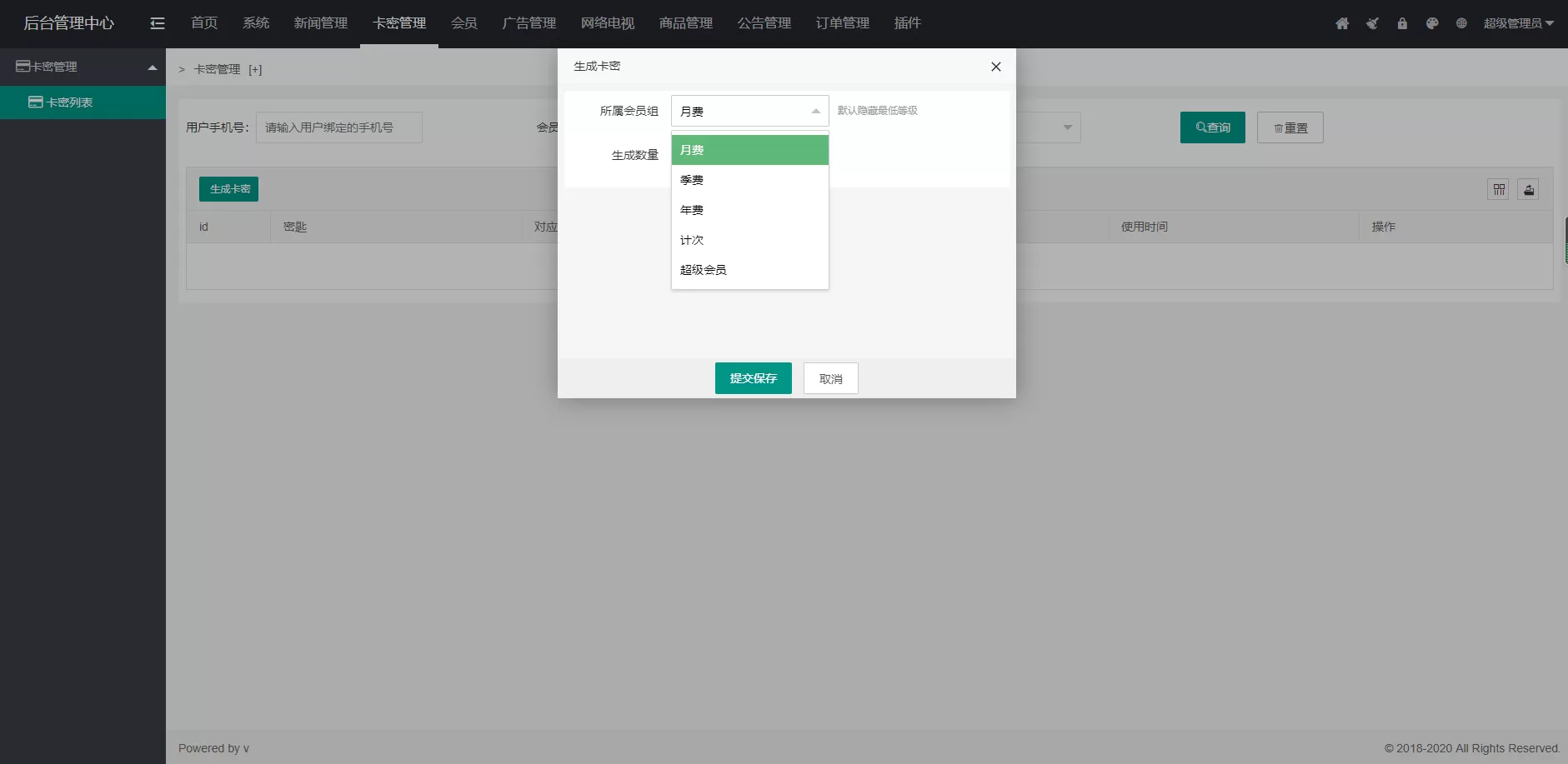Click the globe icon in header

tap(1461, 23)
